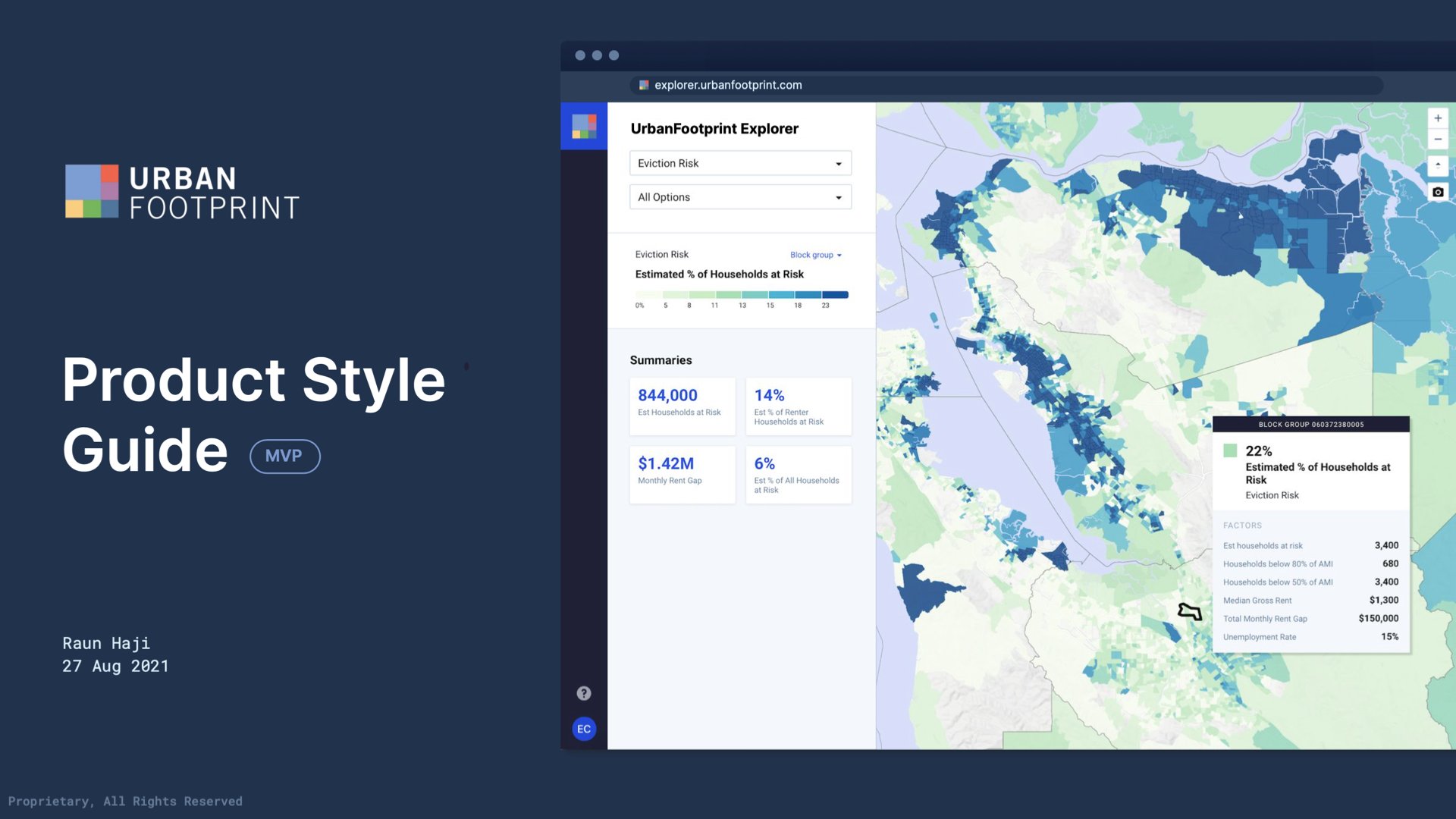Image resolution: width=1456 pixels, height=819 pixels.
Task: Click the darkest blue legend color segment
Action: (835, 295)
